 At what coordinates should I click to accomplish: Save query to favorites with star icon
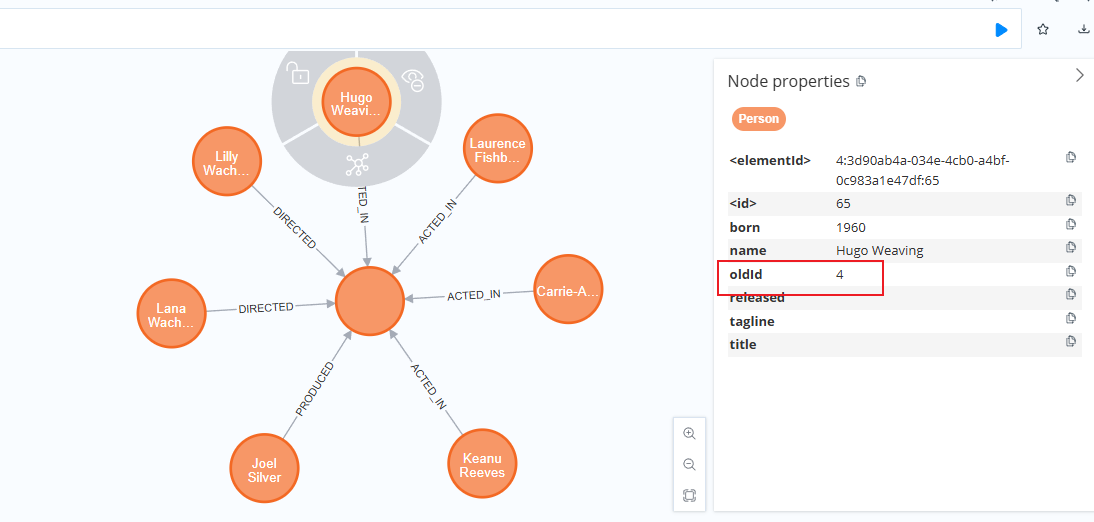pyautogui.click(x=1043, y=29)
